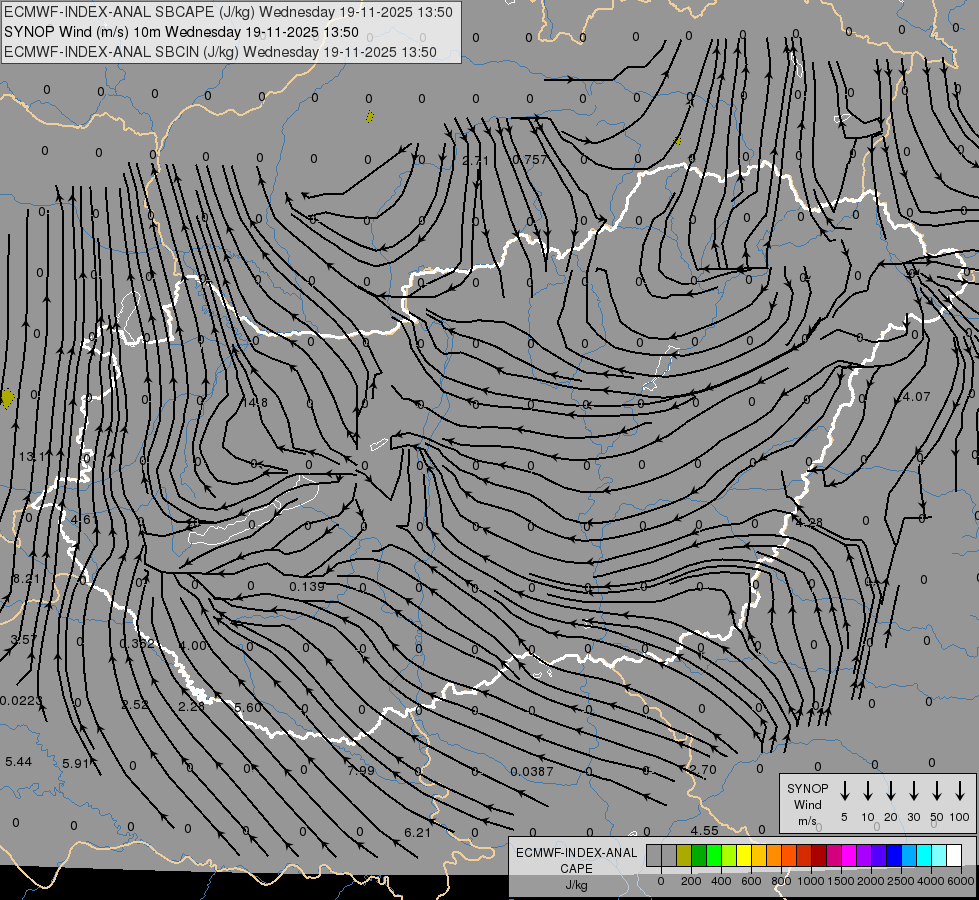The image size is (979, 900).
Task: Click the 600 tick label on the CAPE scale
Action: [x=751, y=881]
